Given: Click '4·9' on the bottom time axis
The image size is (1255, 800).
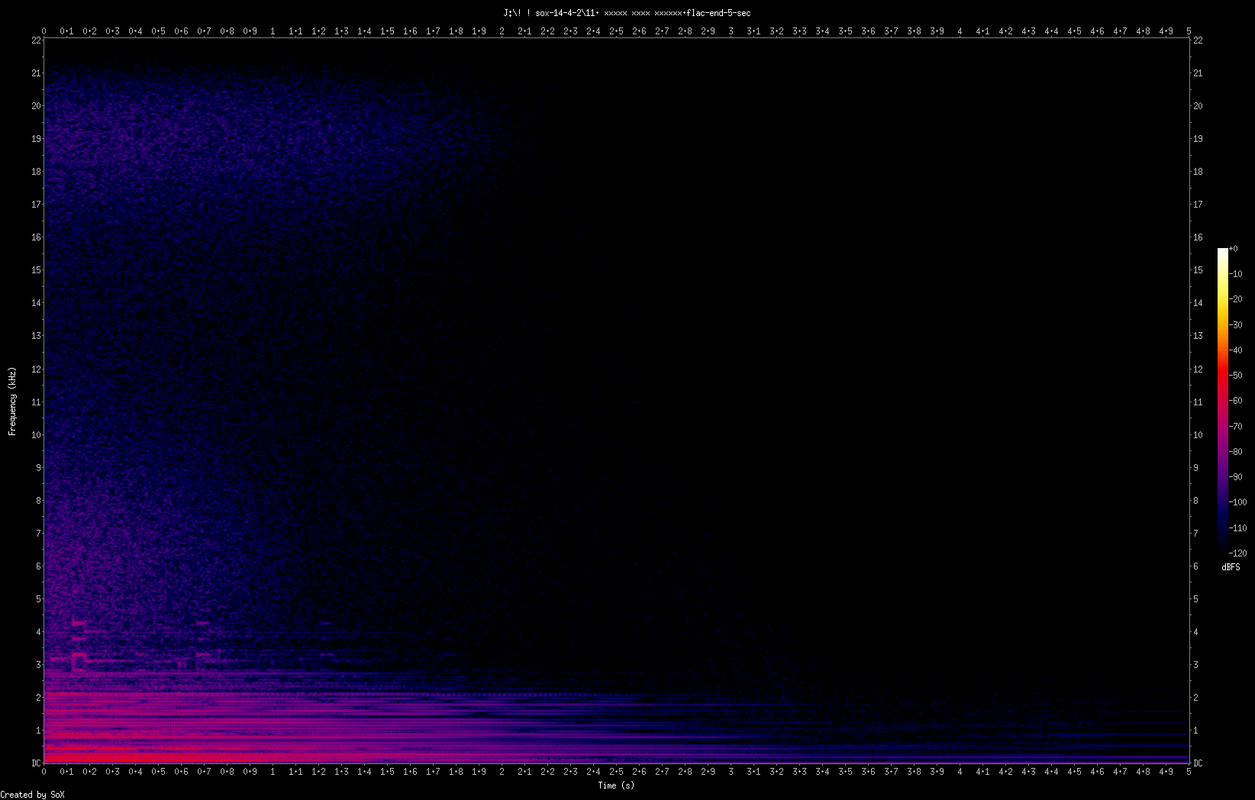Looking at the screenshot, I should click(x=1166, y=772).
